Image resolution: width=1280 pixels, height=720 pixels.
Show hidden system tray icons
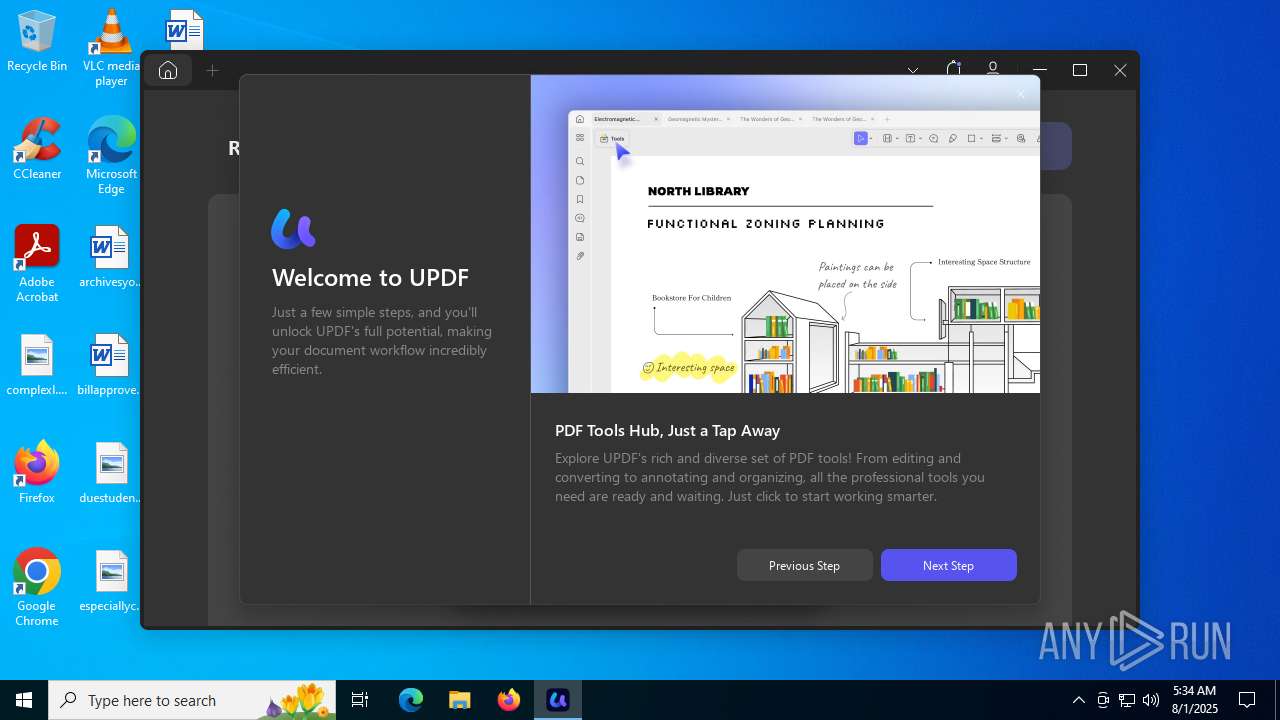pyautogui.click(x=1078, y=700)
